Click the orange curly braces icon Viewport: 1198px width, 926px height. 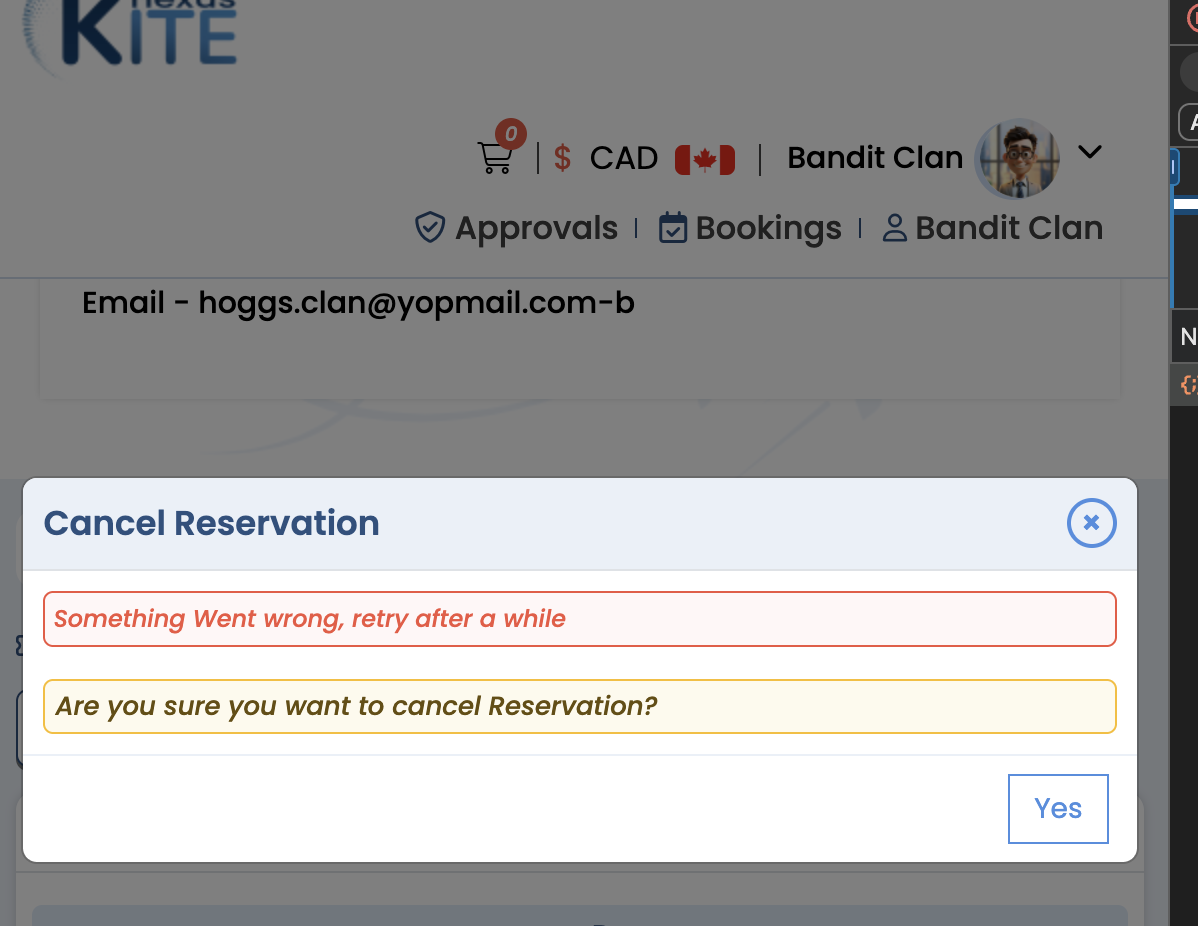[1188, 384]
